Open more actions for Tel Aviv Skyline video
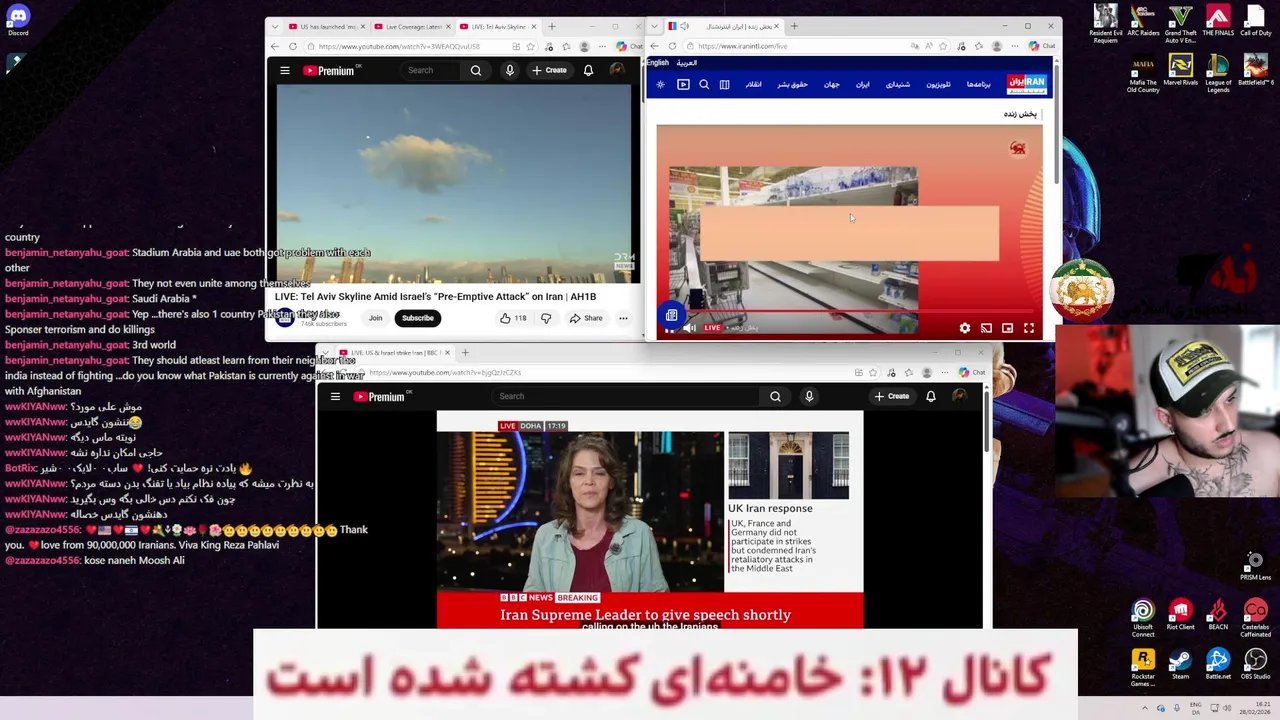Screen dimensions: 1280x720 pos(623,318)
